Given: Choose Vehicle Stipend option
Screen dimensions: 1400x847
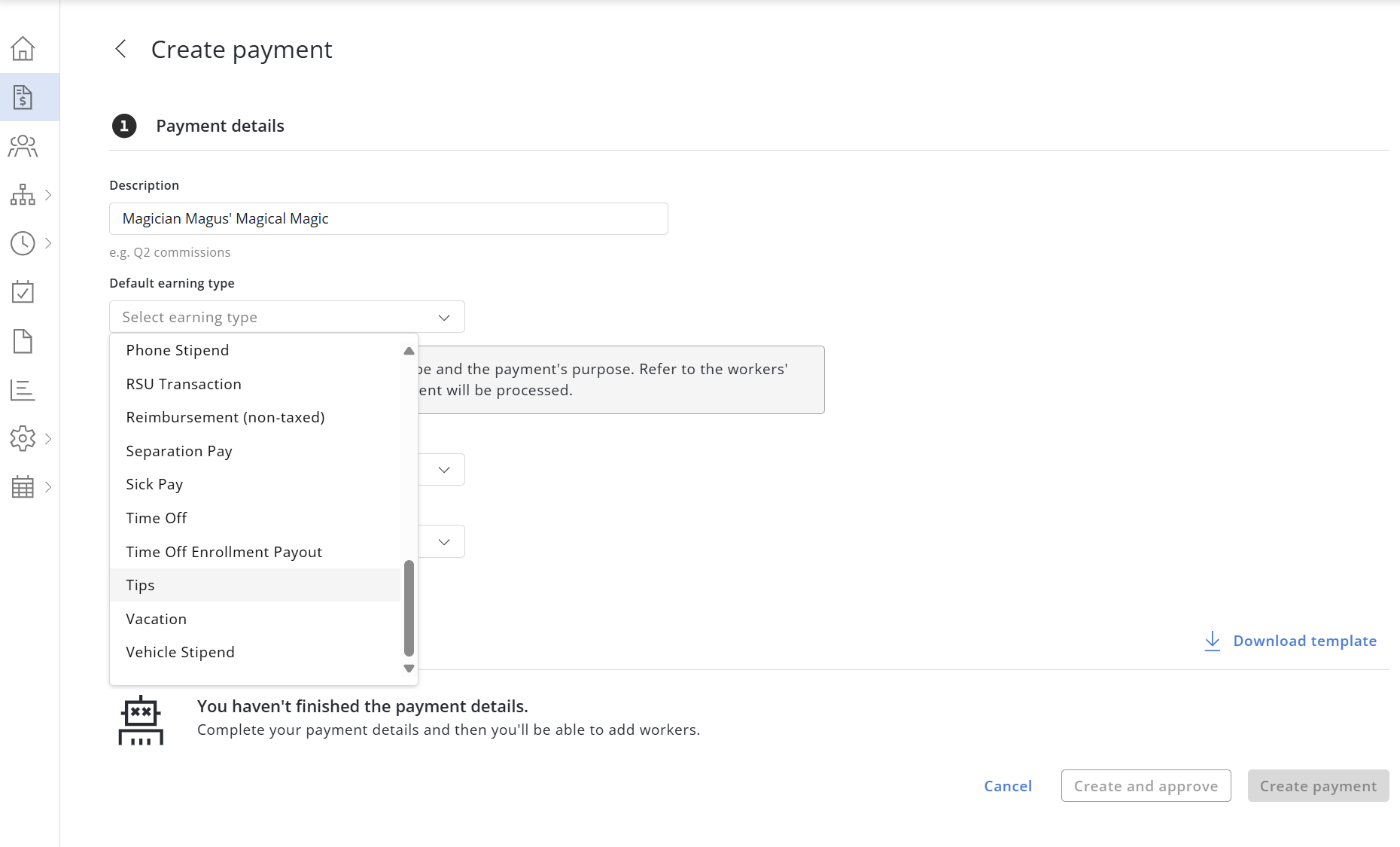Looking at the screenshot, I should tap(255, 652).
